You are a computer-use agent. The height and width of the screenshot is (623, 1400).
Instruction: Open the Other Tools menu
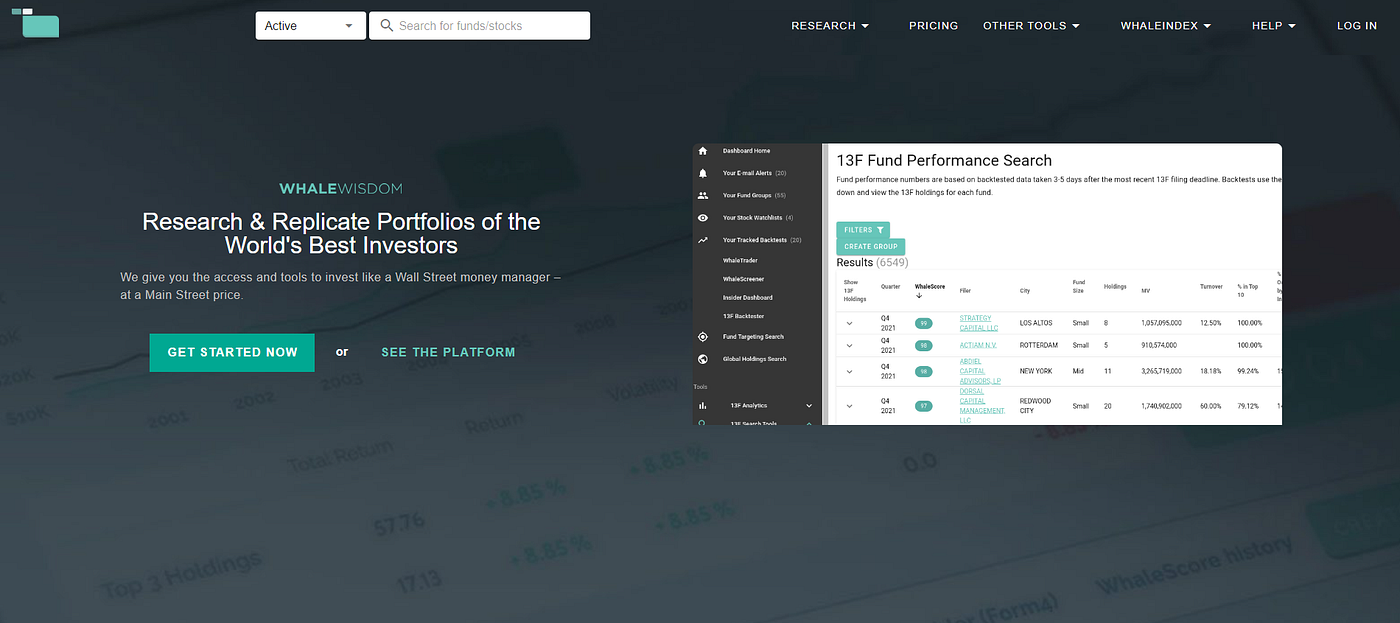coord(1031,26)
